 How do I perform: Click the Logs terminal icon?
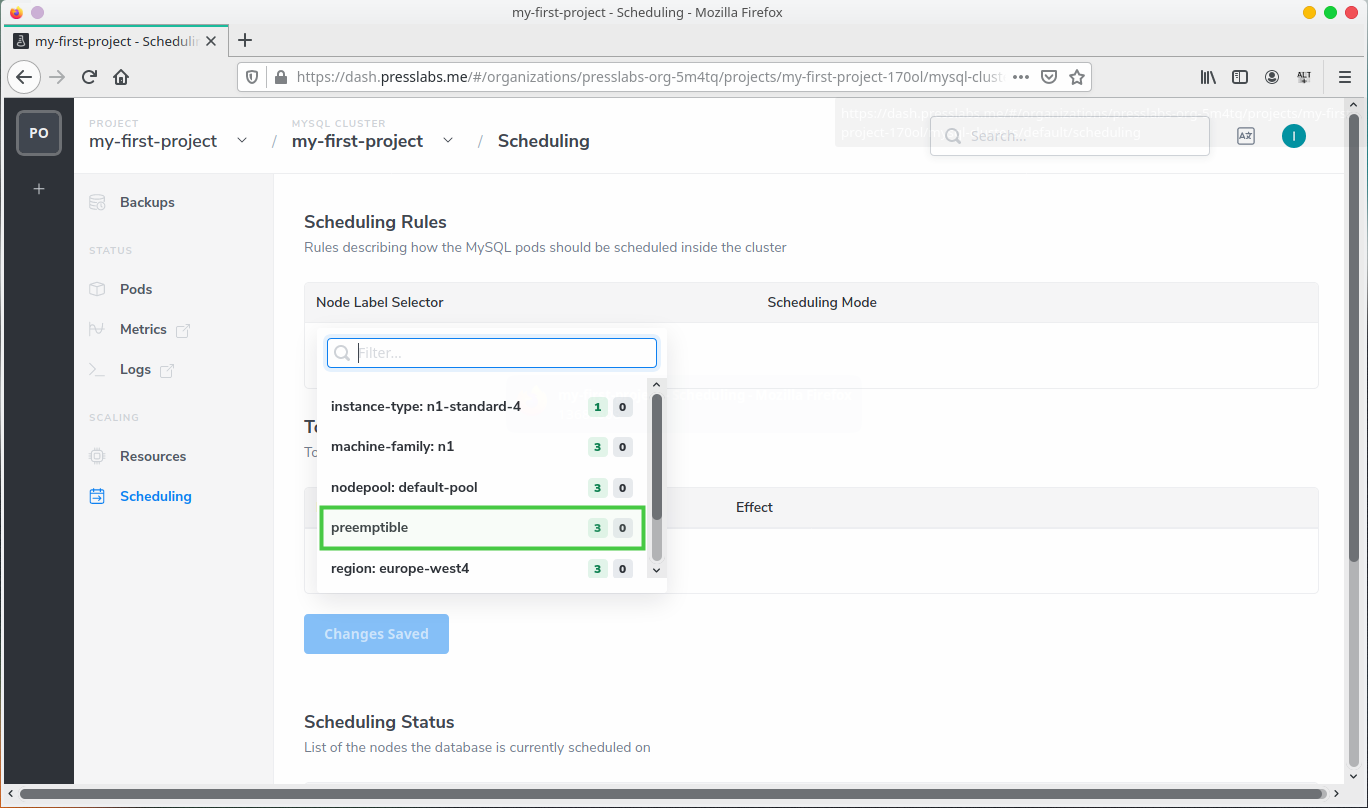click(97, 369)
